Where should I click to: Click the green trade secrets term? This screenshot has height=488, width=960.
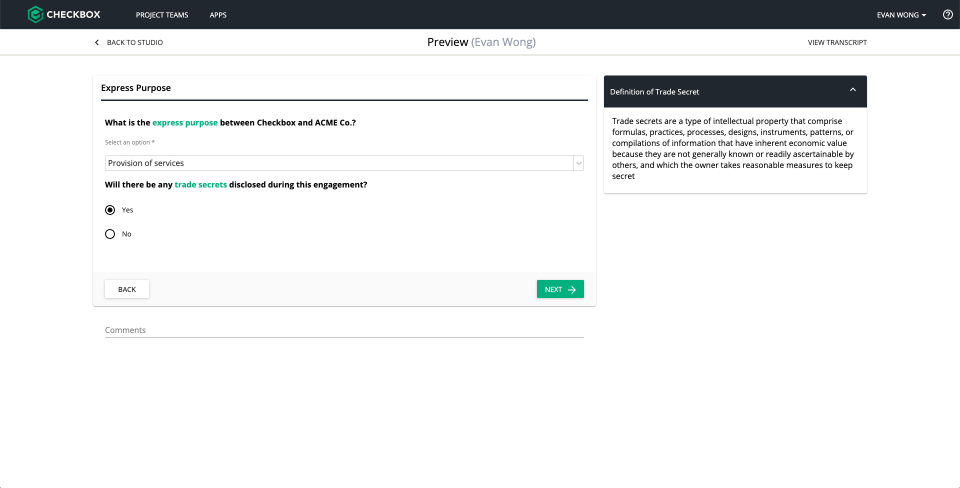coord(201,185)
